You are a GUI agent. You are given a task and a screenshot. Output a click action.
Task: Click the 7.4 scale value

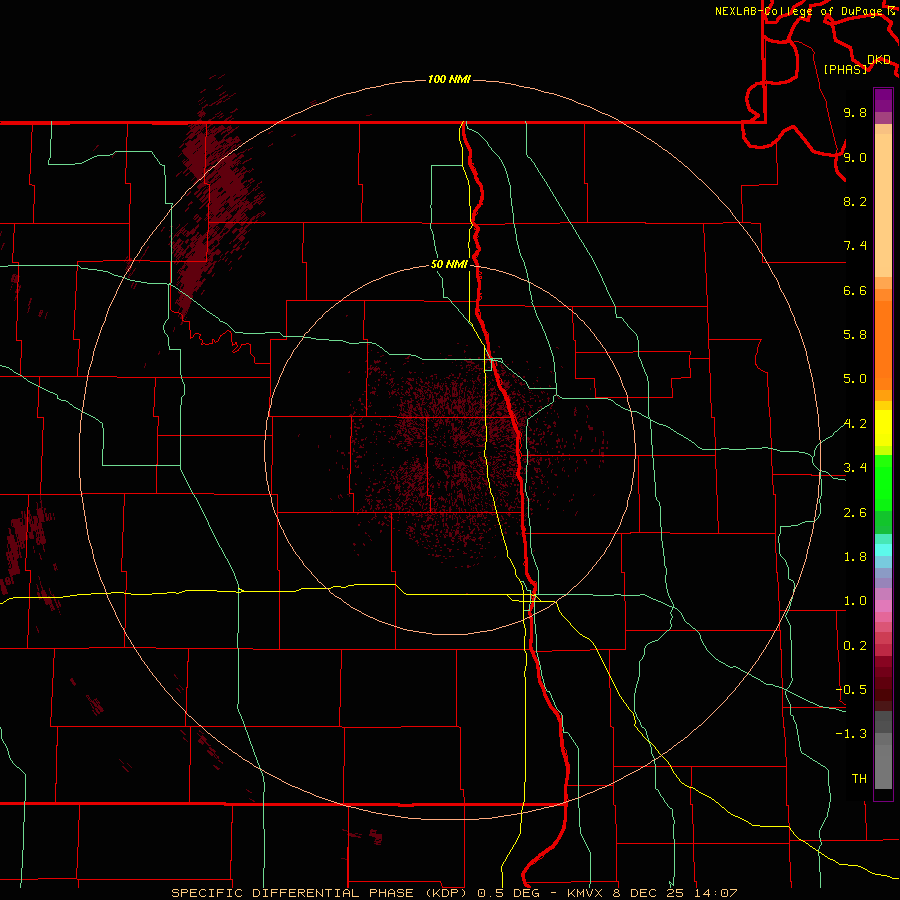click(855, 246)
